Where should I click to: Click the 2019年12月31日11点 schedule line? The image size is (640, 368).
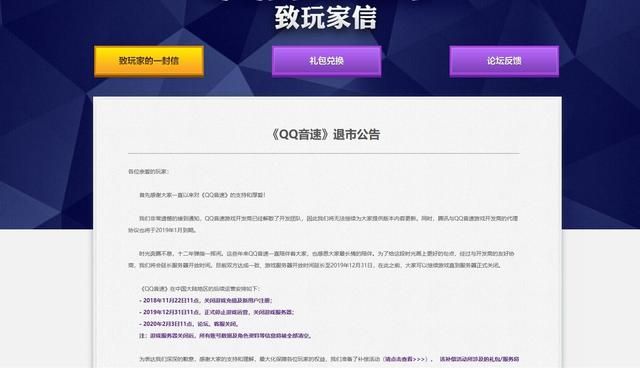click(217, 312)
